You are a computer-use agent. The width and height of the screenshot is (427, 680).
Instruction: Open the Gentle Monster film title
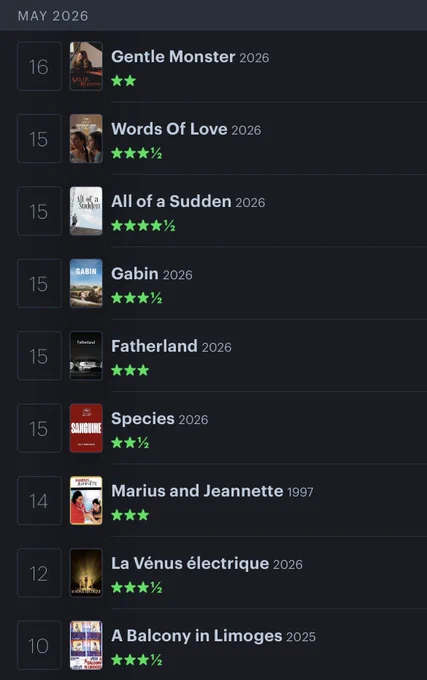coord(173,56)
